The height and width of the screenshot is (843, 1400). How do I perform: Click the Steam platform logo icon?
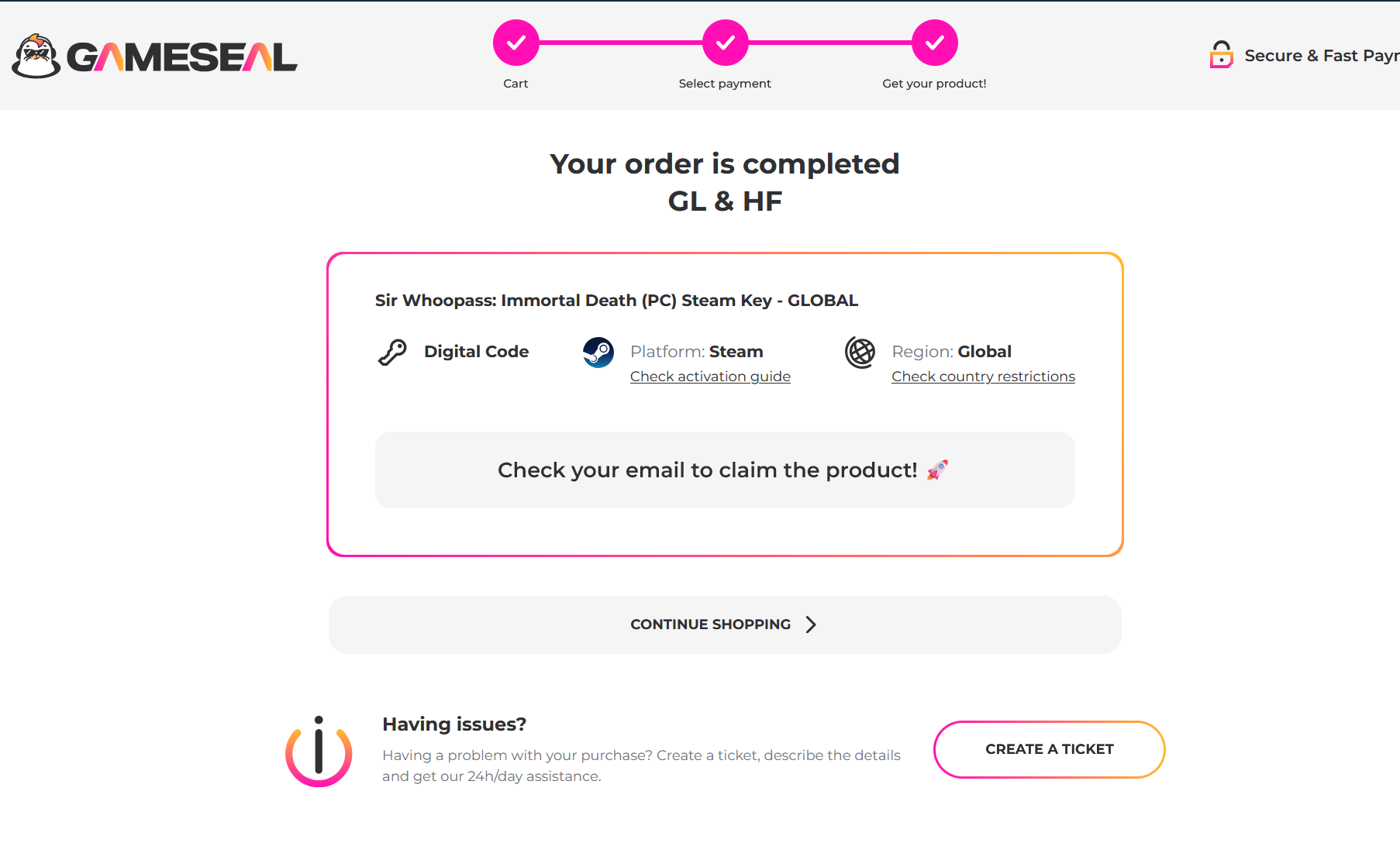click(598, 353)
